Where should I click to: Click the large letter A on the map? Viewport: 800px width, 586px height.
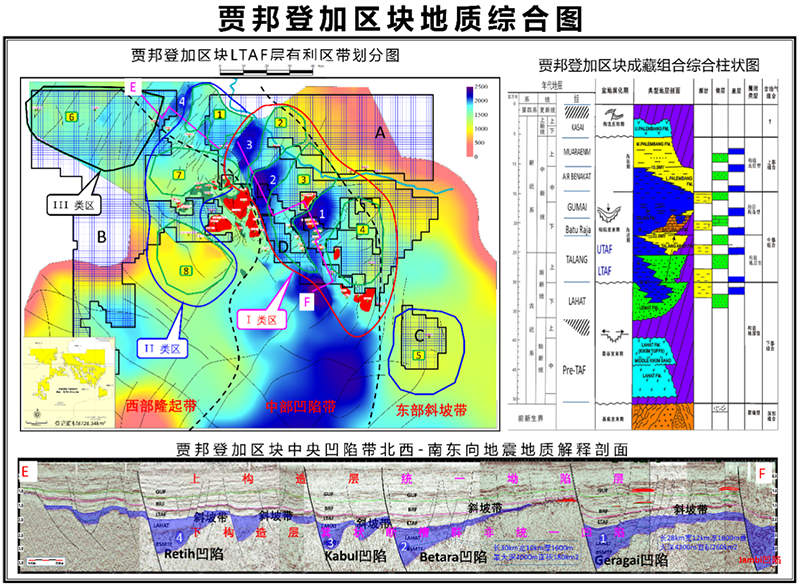coord(380,133)
